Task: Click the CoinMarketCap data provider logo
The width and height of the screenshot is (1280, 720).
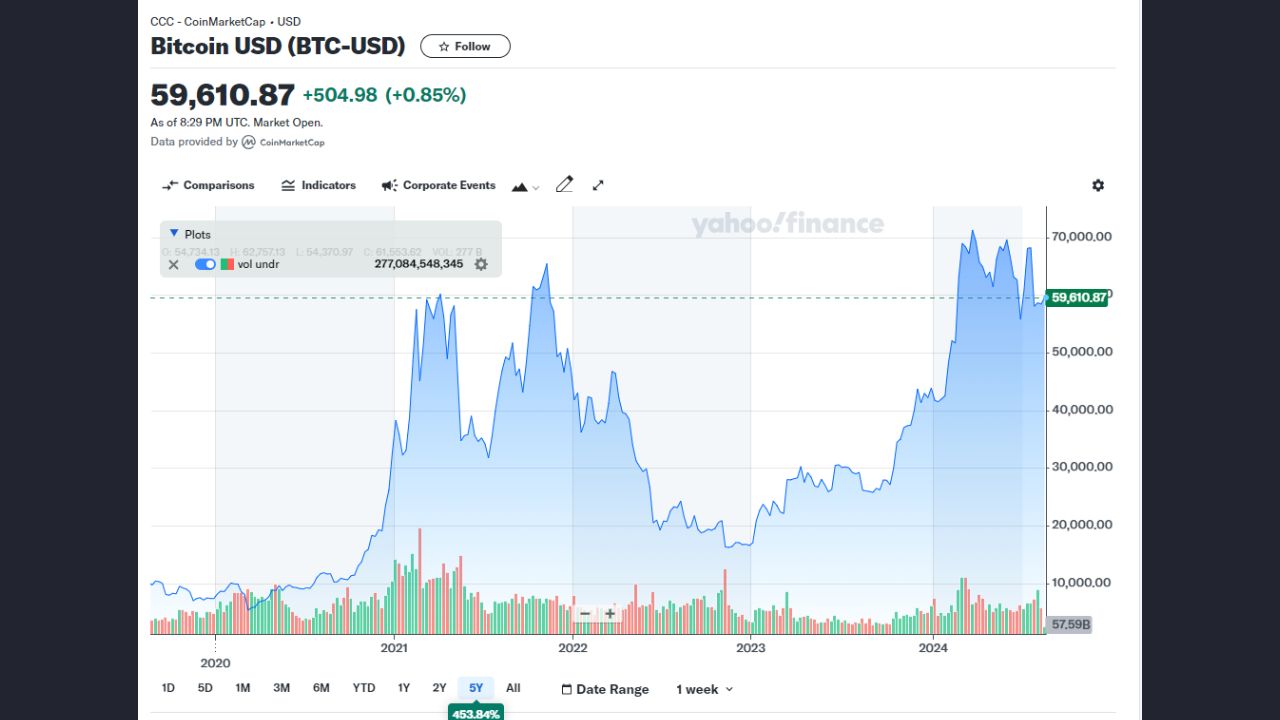Action: pos(283,142)
